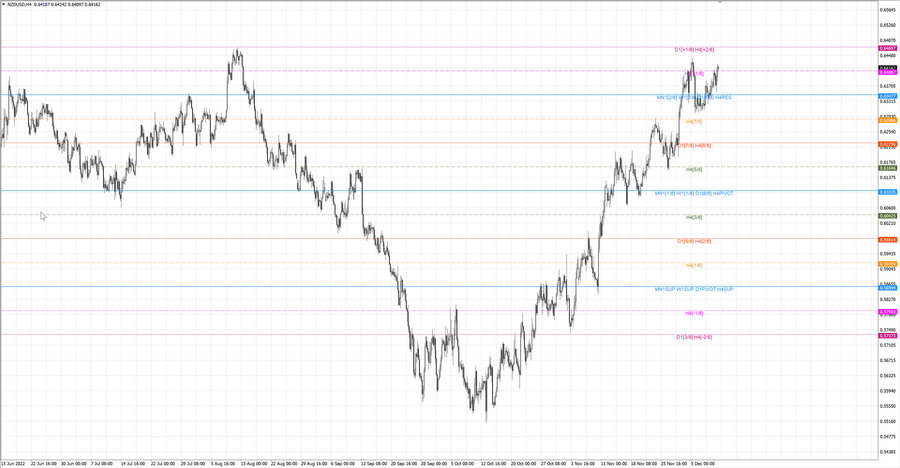Click the 3 Nov 16:00 time label
This screenshot has width=900, height=468.
[x=583, y=463]
